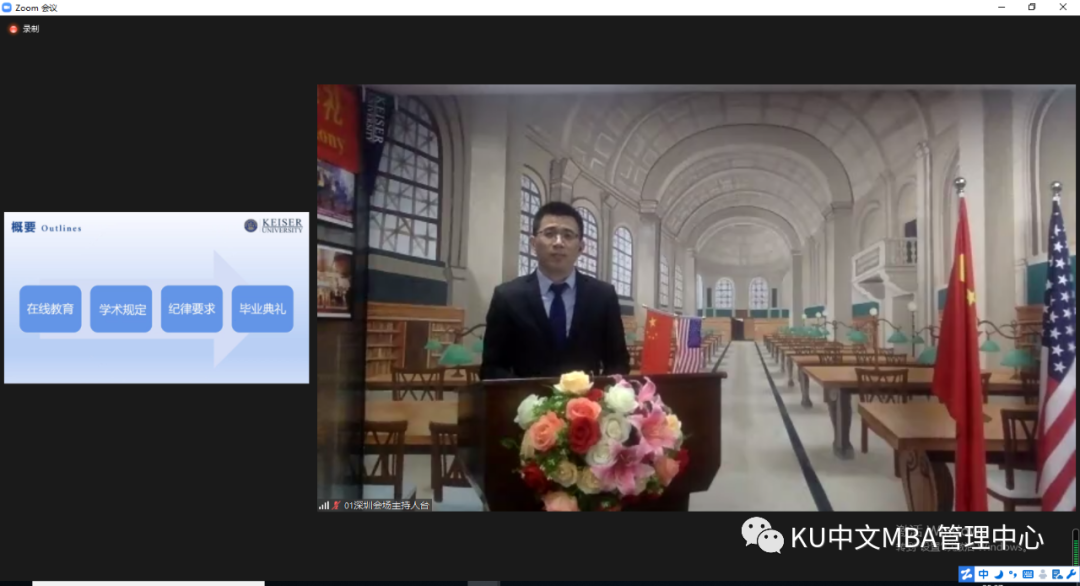1080x586 pixels.
Task: Toggle Chinese/English input mode (中)
Action: (x=983, y=574)
